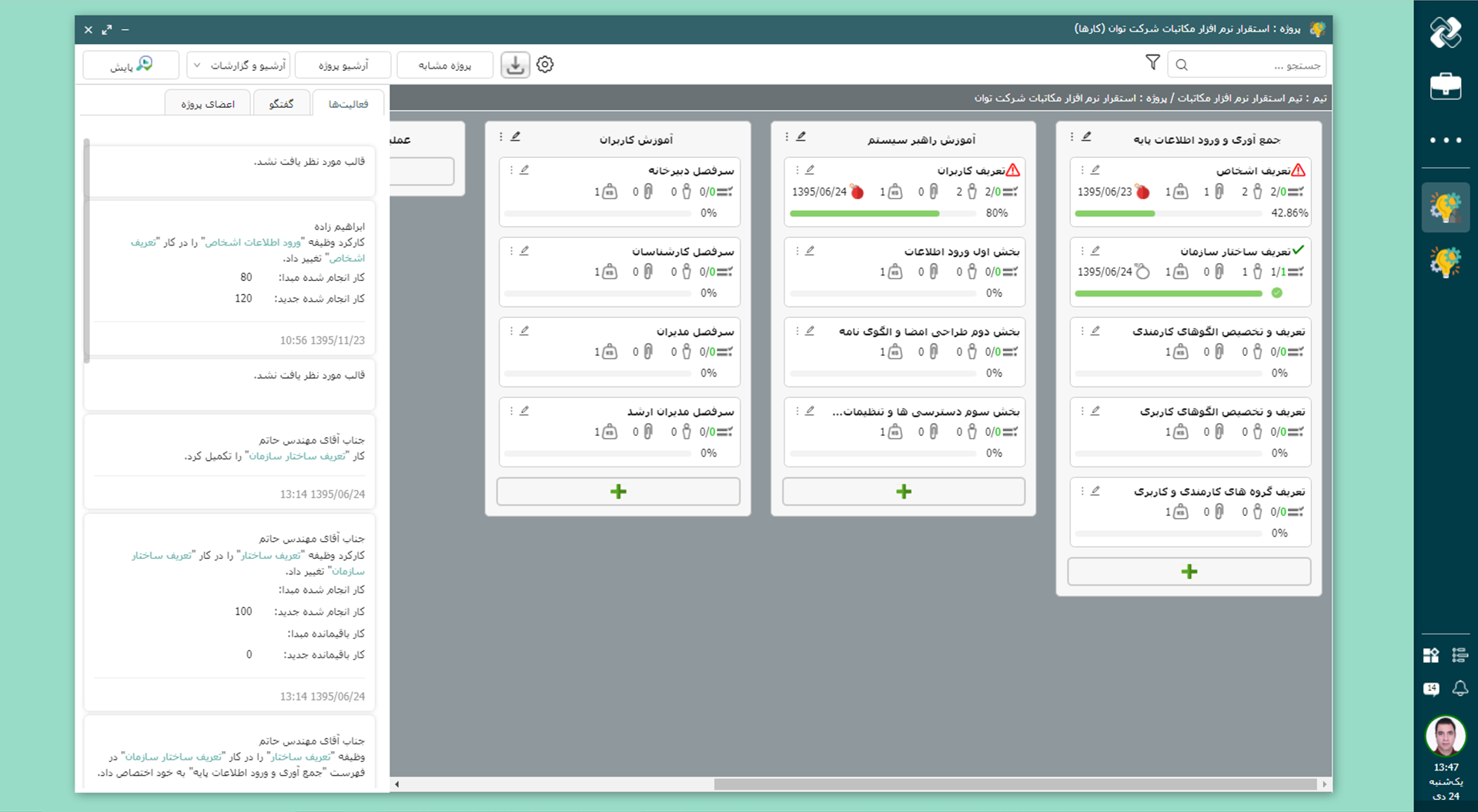Open the briefcase icon in sidebar
1478x812 pixels.
1445,86
